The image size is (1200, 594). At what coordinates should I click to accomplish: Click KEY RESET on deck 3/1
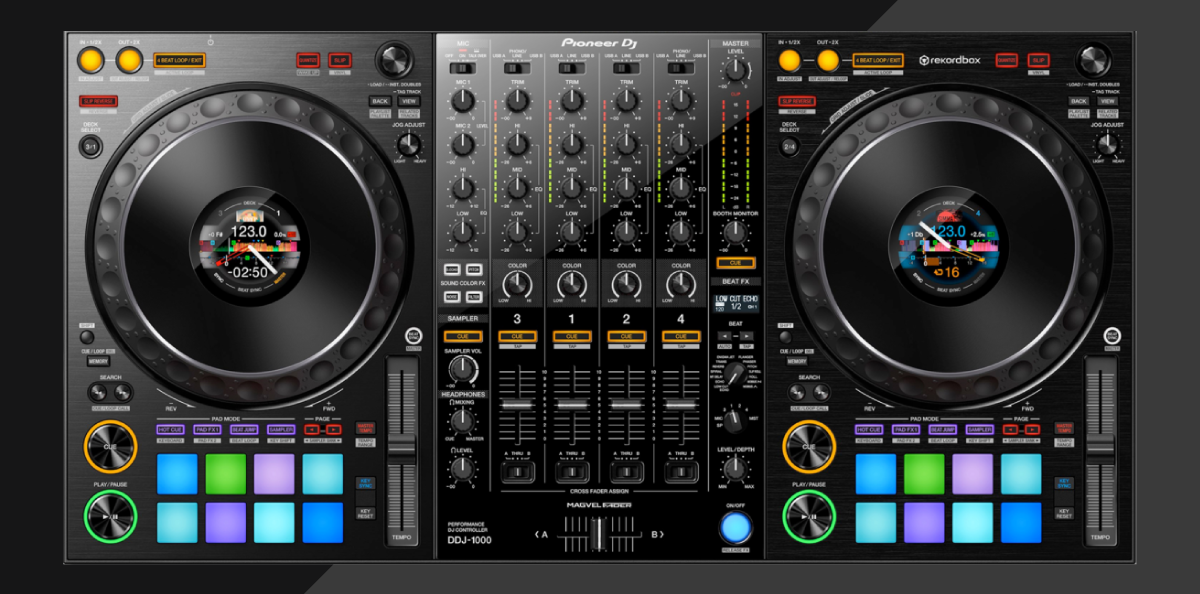pyautogui.click(x=365, y=513)
